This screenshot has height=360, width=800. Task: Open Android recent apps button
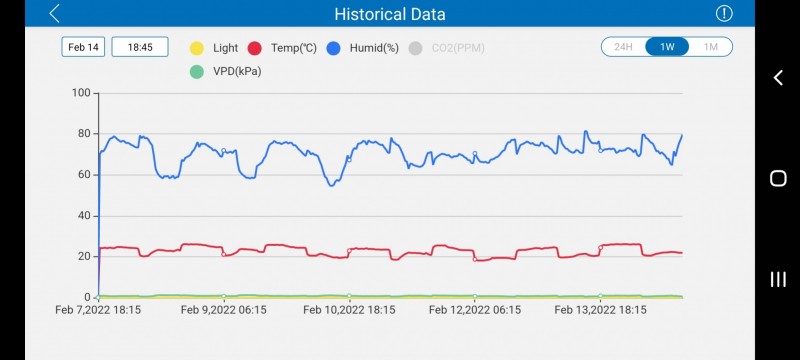(x=778, y=279)
